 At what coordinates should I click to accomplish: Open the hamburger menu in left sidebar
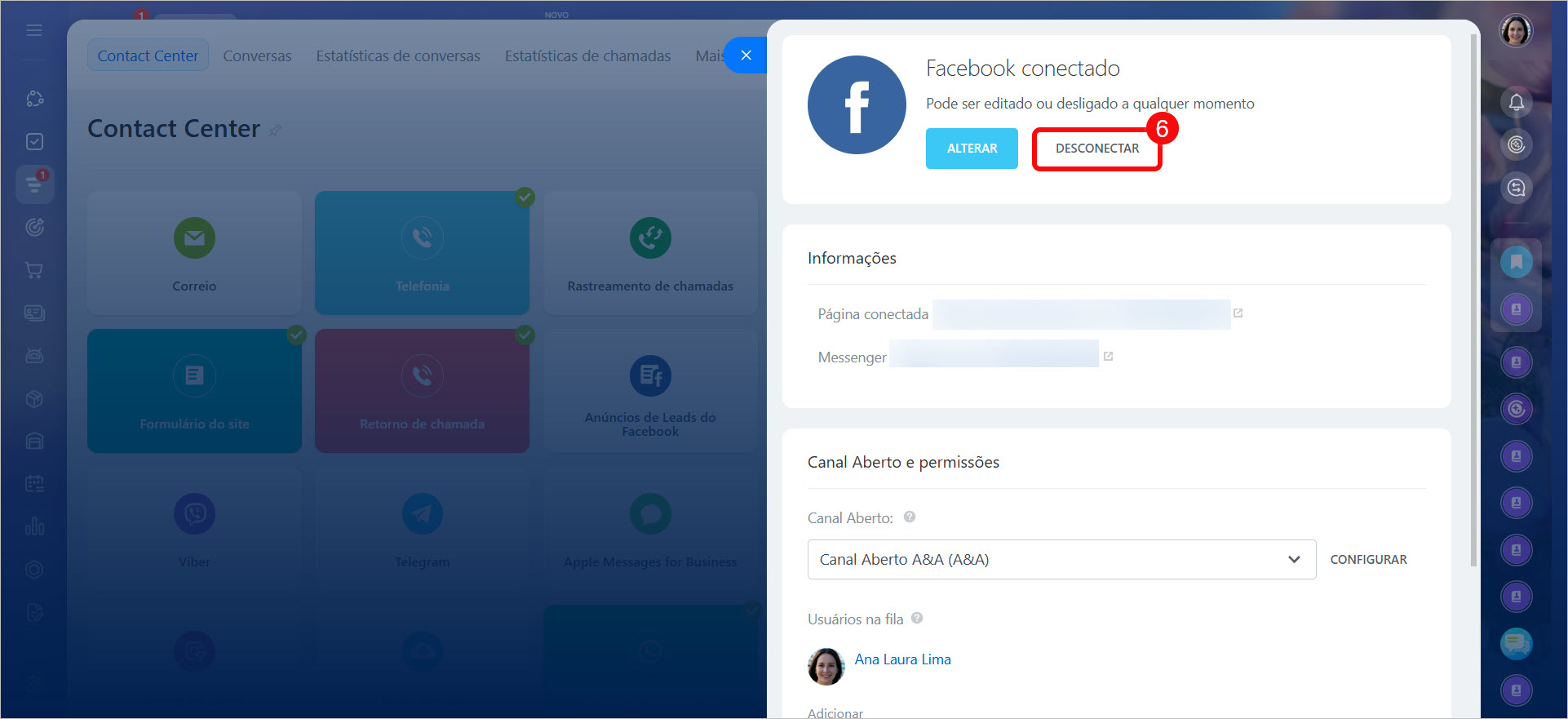tap(34, 30)
